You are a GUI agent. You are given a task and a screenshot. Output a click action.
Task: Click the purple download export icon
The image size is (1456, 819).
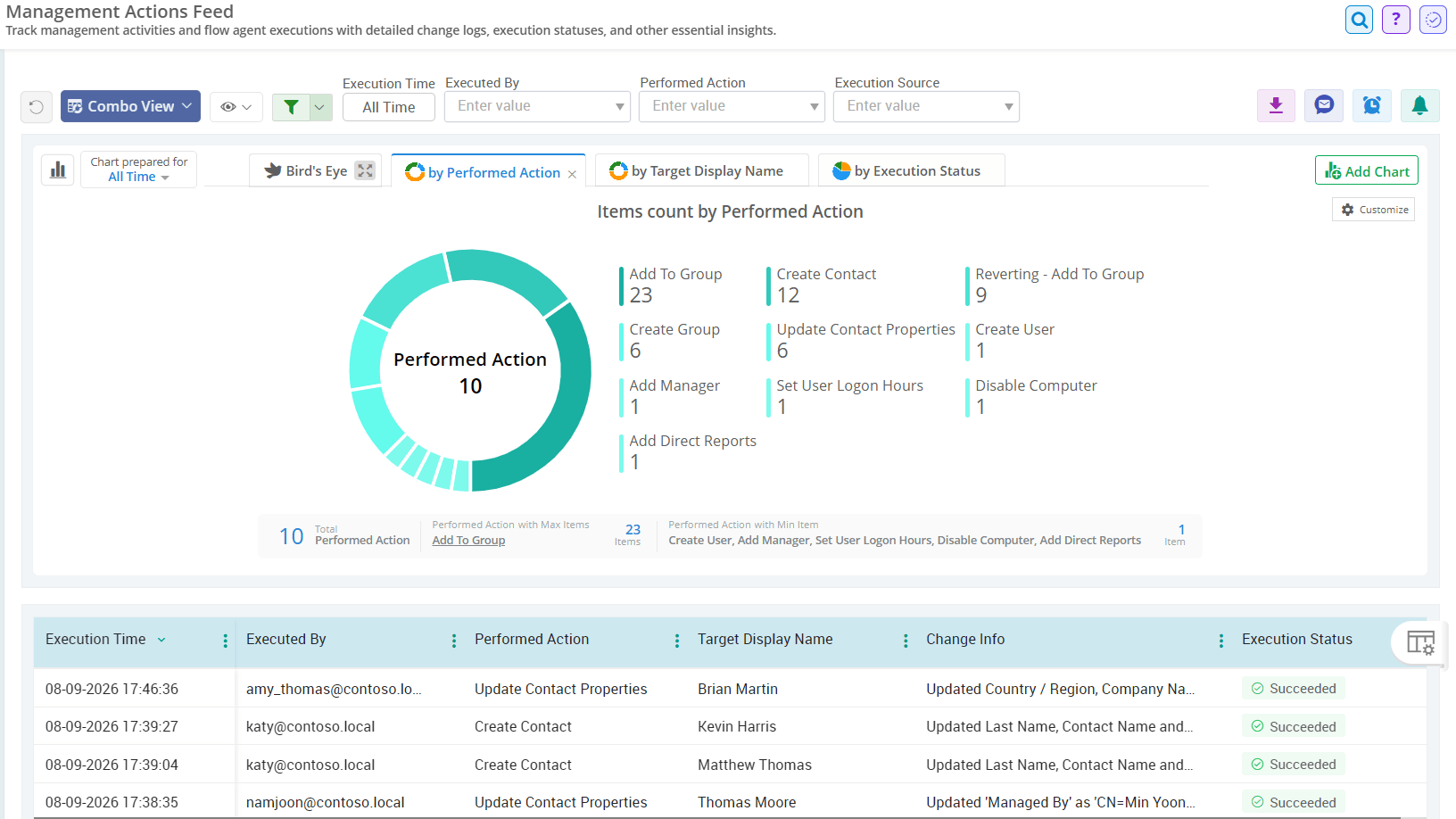(1276, 105)
